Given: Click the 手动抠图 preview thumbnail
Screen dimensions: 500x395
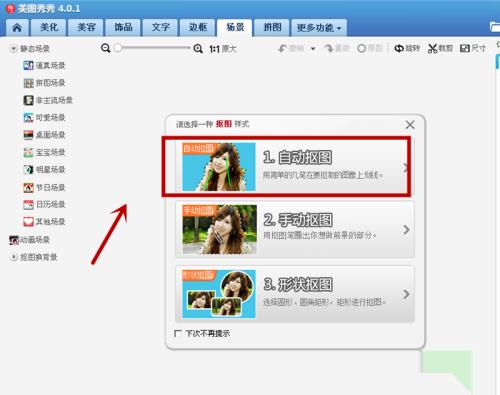Looking at the screenshot, I should [x=219, y=229].
